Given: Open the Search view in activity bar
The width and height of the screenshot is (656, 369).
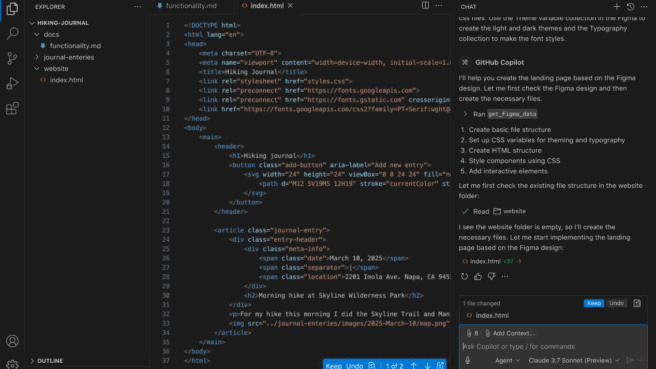Looking at the screenshot, I should click(x=12, y=33).
